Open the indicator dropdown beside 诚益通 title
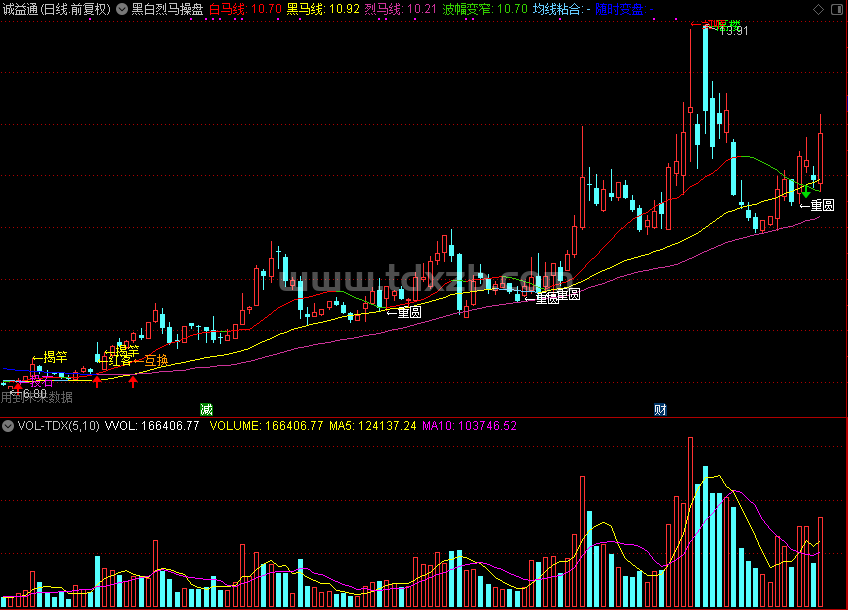Screen dimensions: 848x610 (122, 9)
